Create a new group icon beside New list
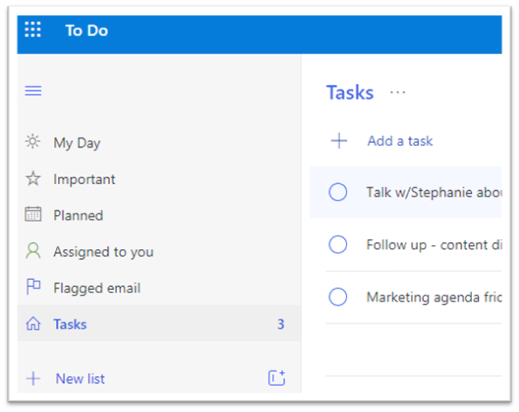The image size is (519, 412). click(x=277, y=378)
